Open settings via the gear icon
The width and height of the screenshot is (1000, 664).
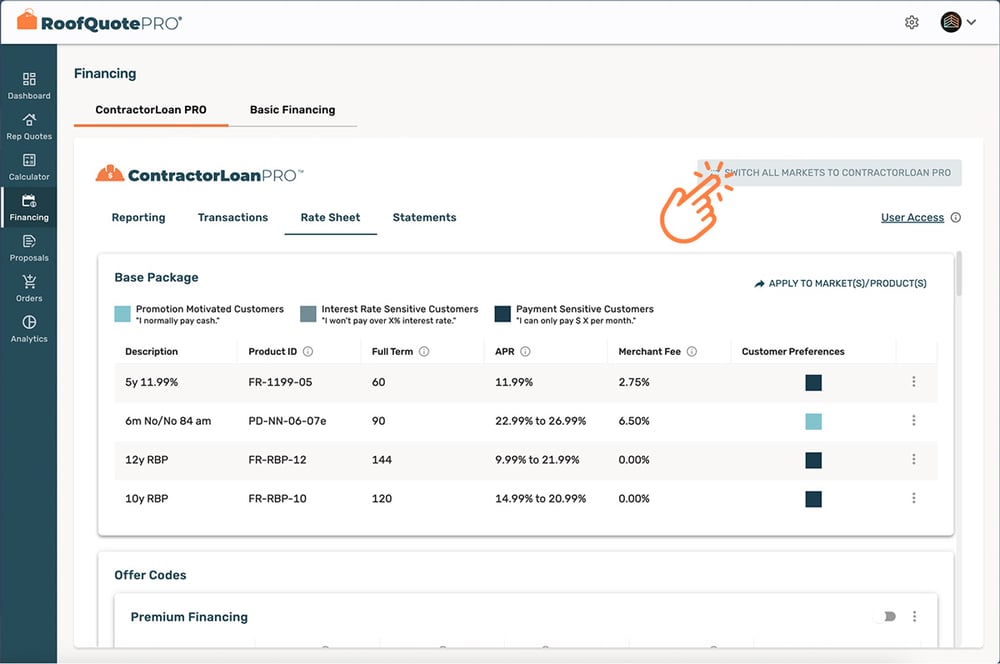(912, 22)
